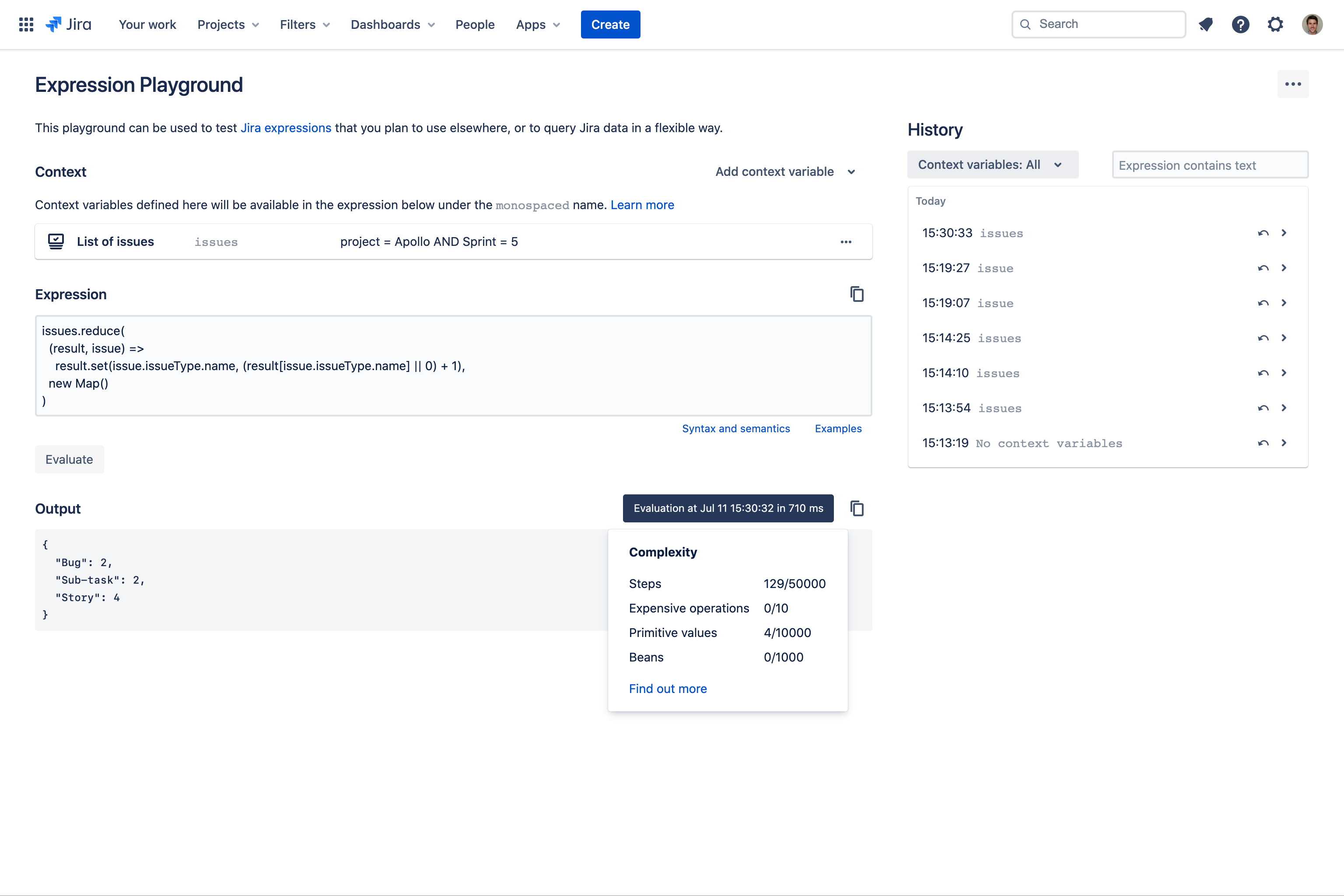Screen dimensions: 1344x896
Task: Copy the output with the copy icon
Action: click(857, 508)
